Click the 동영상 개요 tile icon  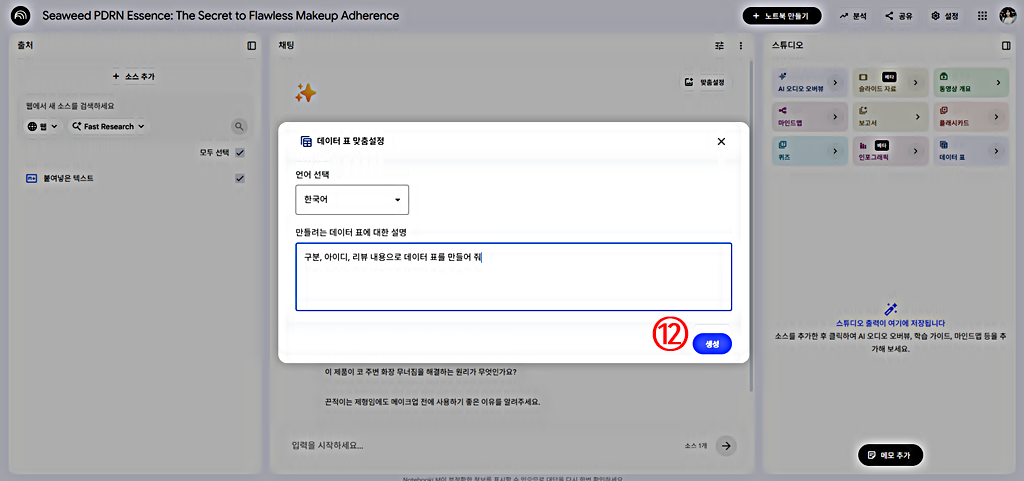[944, 76]
